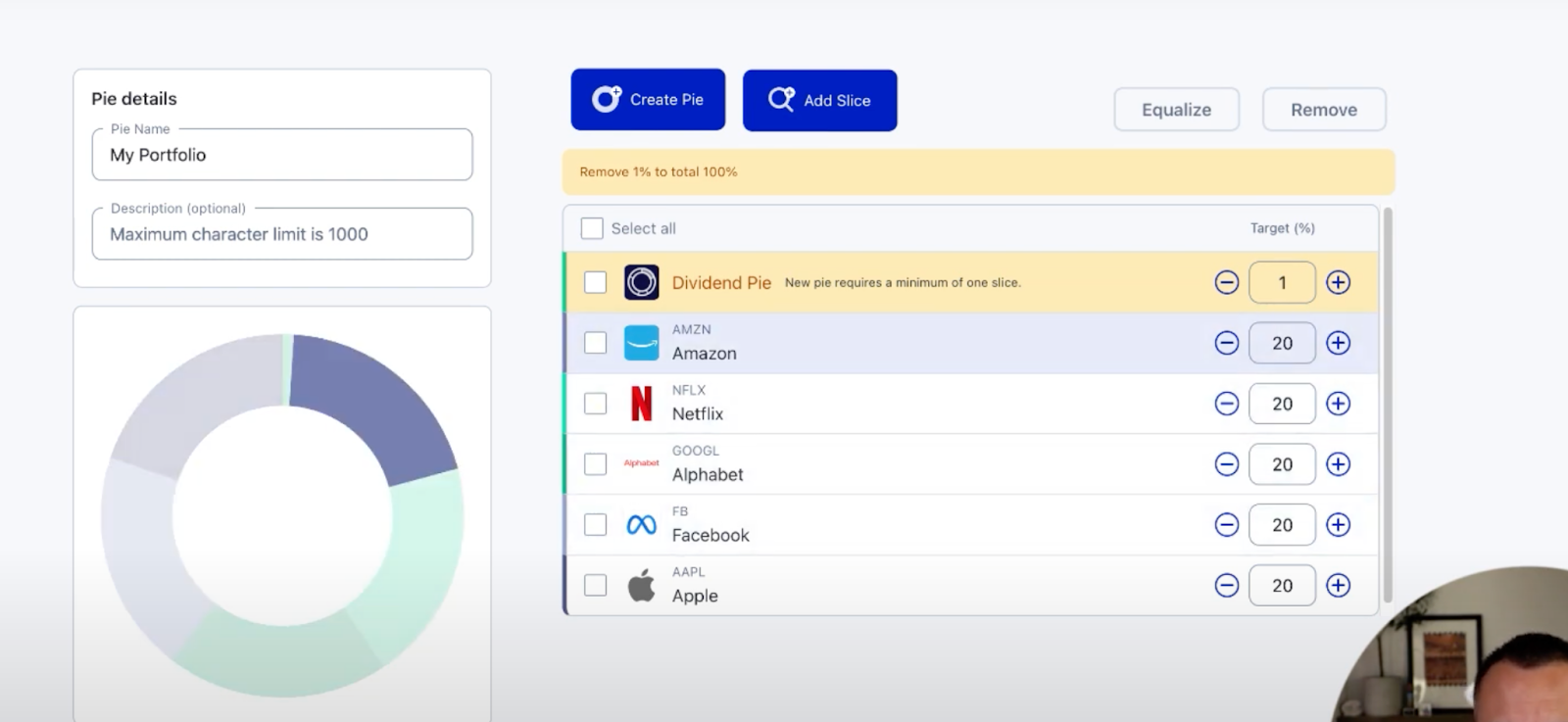Tick the Amazon checkbox
The image size is (1568, 722).
click(x=595, y=343)
